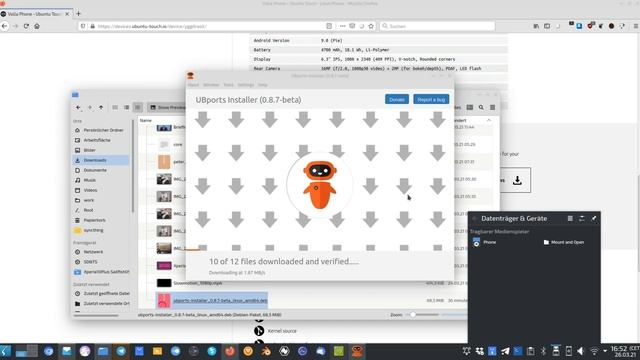
Task: Open Bilder in the places sidebar
Action: coord(101,150)
